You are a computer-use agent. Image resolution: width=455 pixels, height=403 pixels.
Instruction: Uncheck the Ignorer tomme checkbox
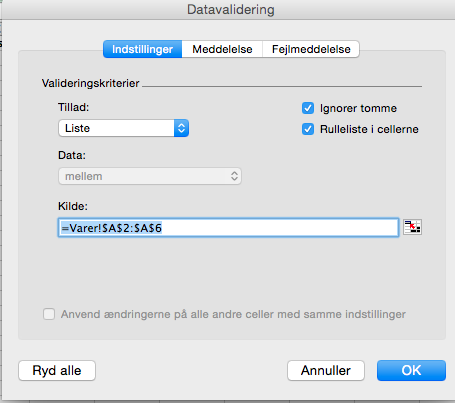(x=308, y=108)
